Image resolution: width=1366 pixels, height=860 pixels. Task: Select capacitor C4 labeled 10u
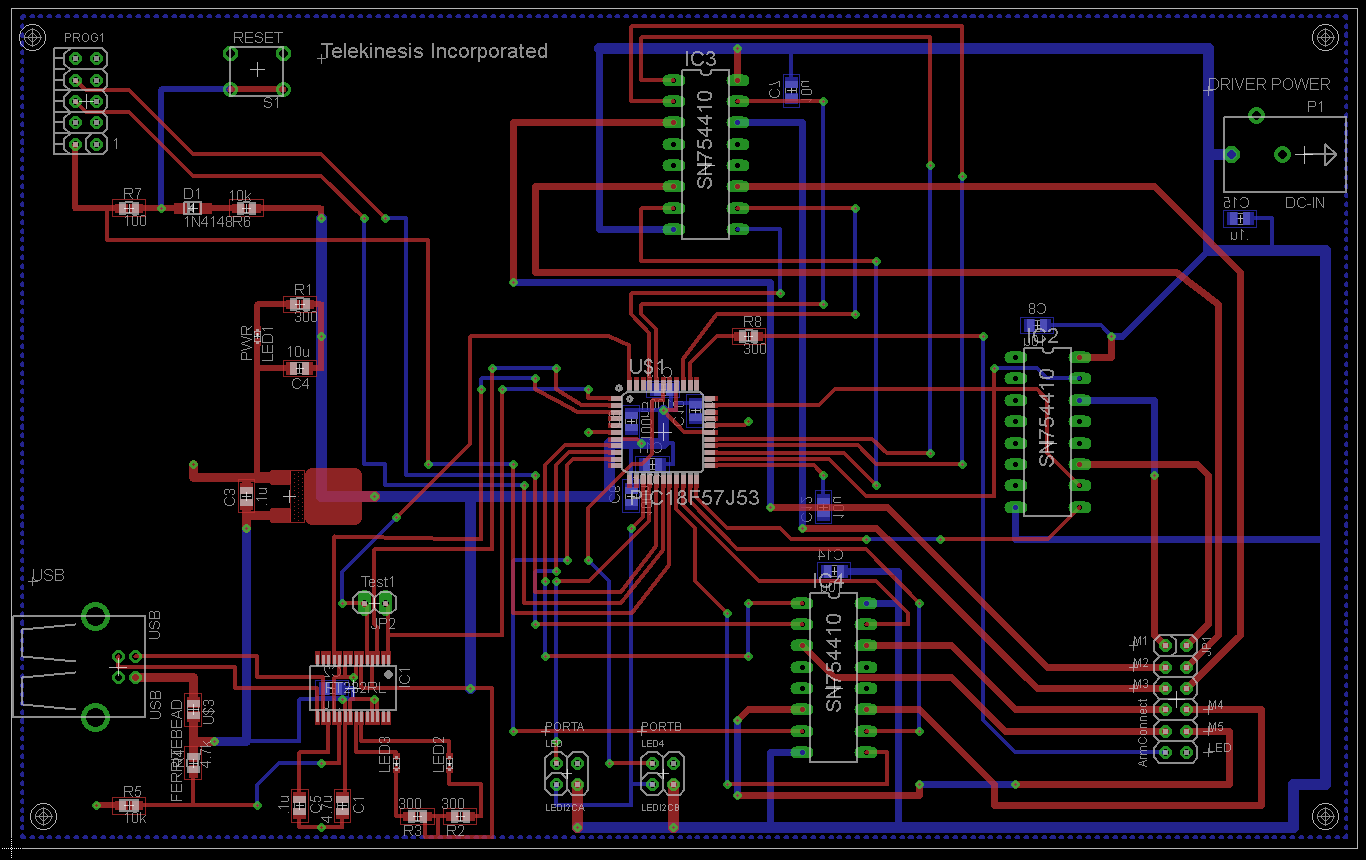(299, 368)
